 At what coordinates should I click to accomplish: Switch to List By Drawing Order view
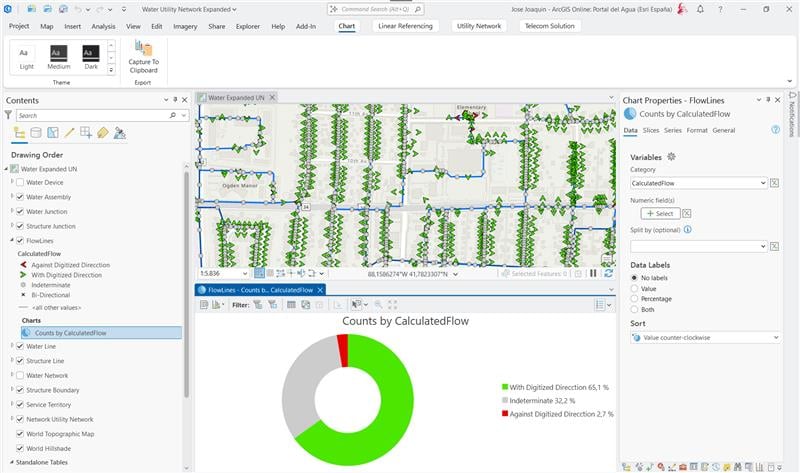[x=19, y=133]
